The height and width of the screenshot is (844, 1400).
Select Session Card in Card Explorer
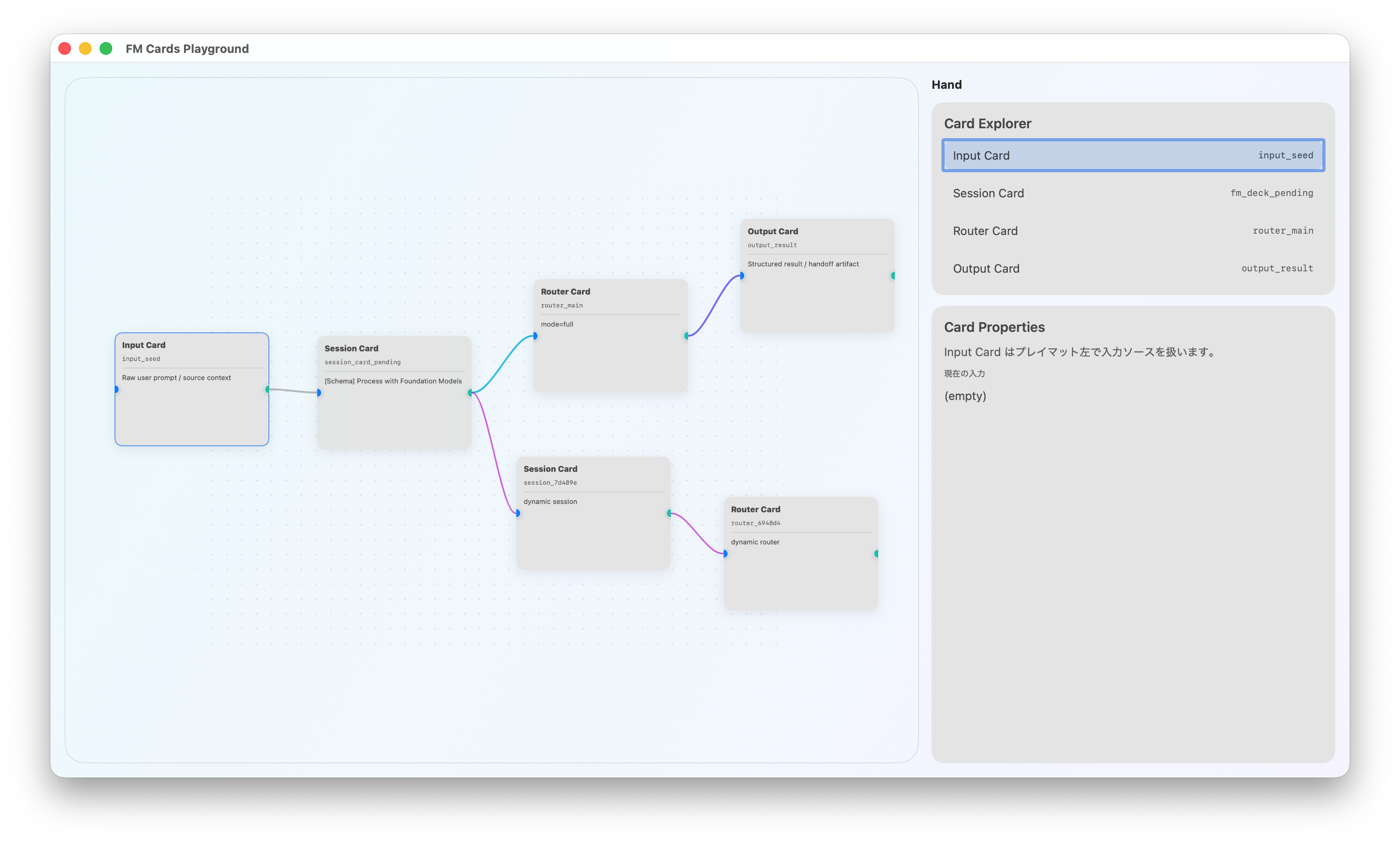(x=1133, y=193)
